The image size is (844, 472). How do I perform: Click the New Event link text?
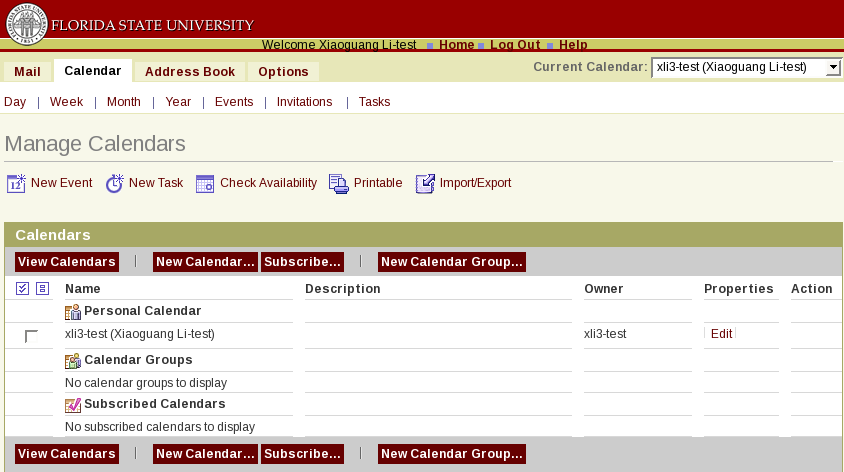point(61,183)
